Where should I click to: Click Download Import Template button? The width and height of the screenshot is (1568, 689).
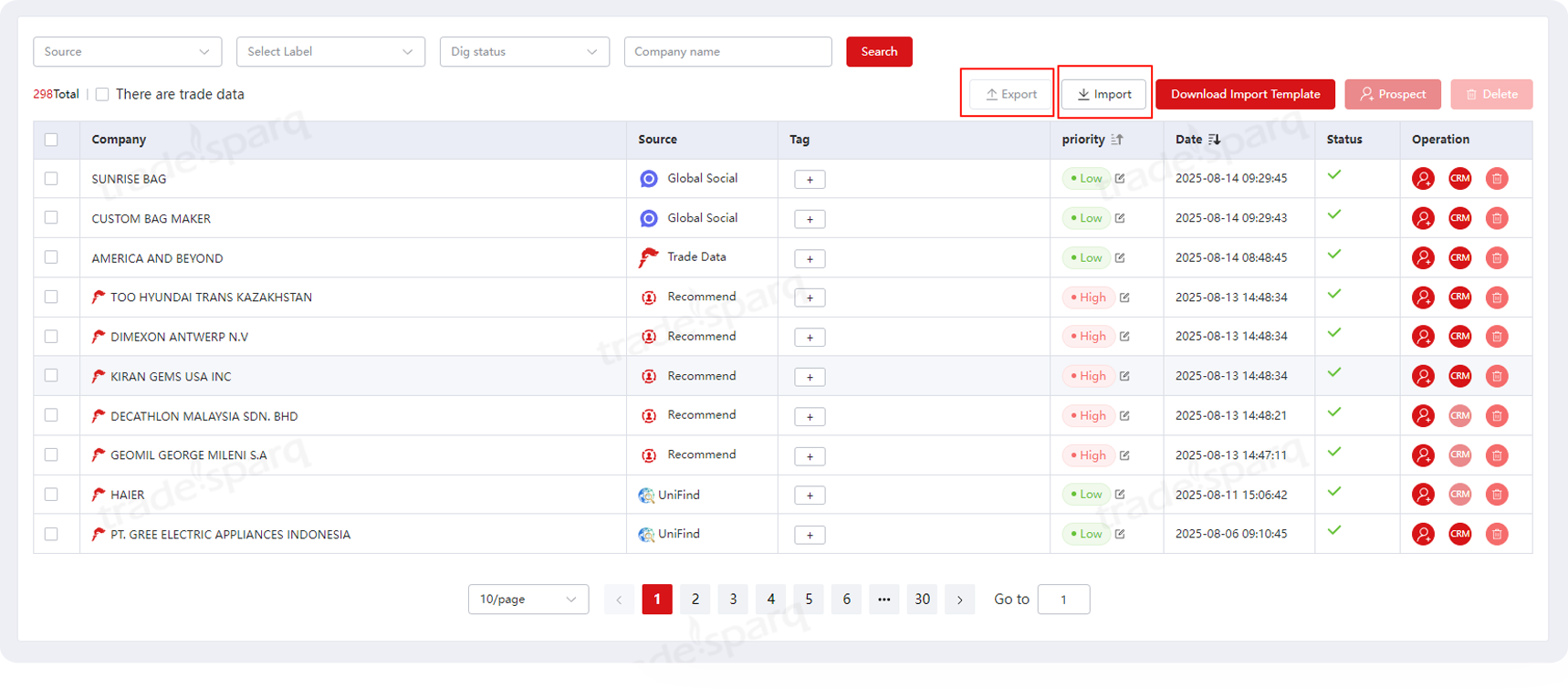click(x=1244, y=94)
